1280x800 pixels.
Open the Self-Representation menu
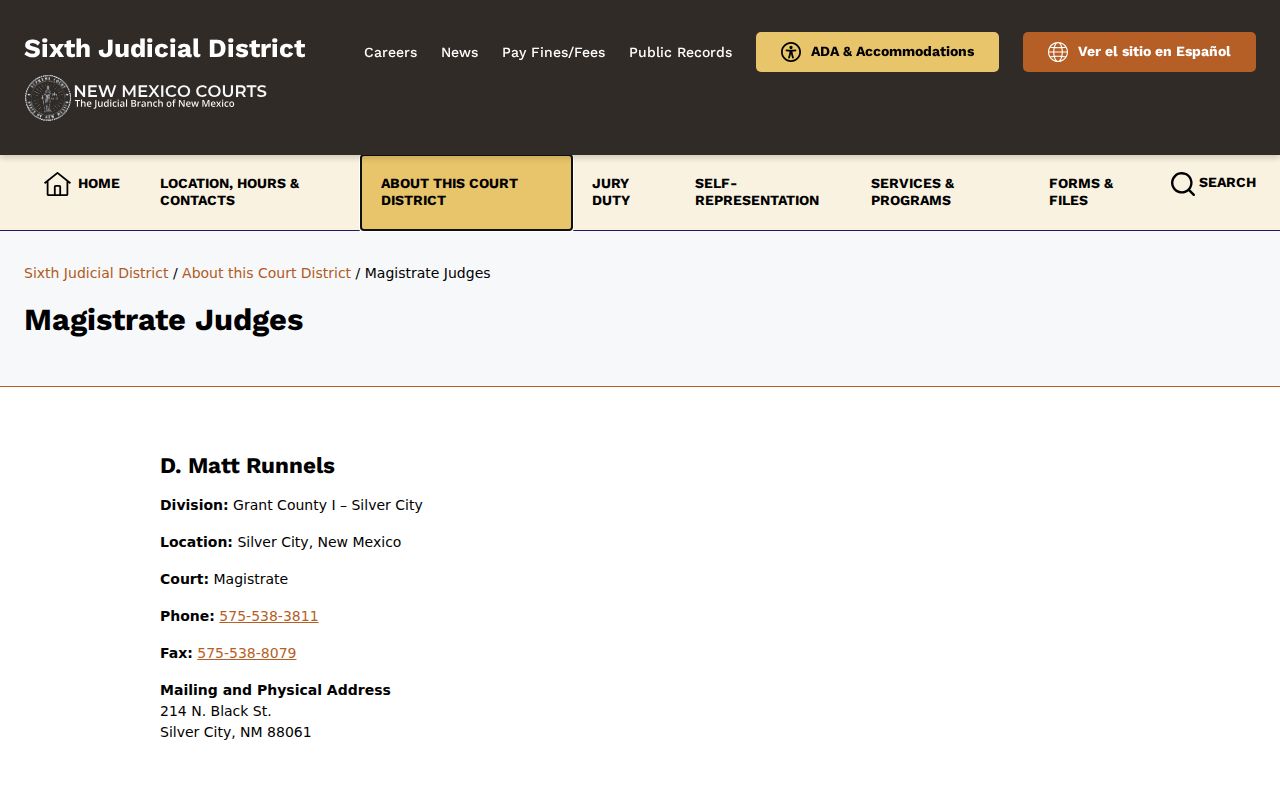tap(757, 192)
